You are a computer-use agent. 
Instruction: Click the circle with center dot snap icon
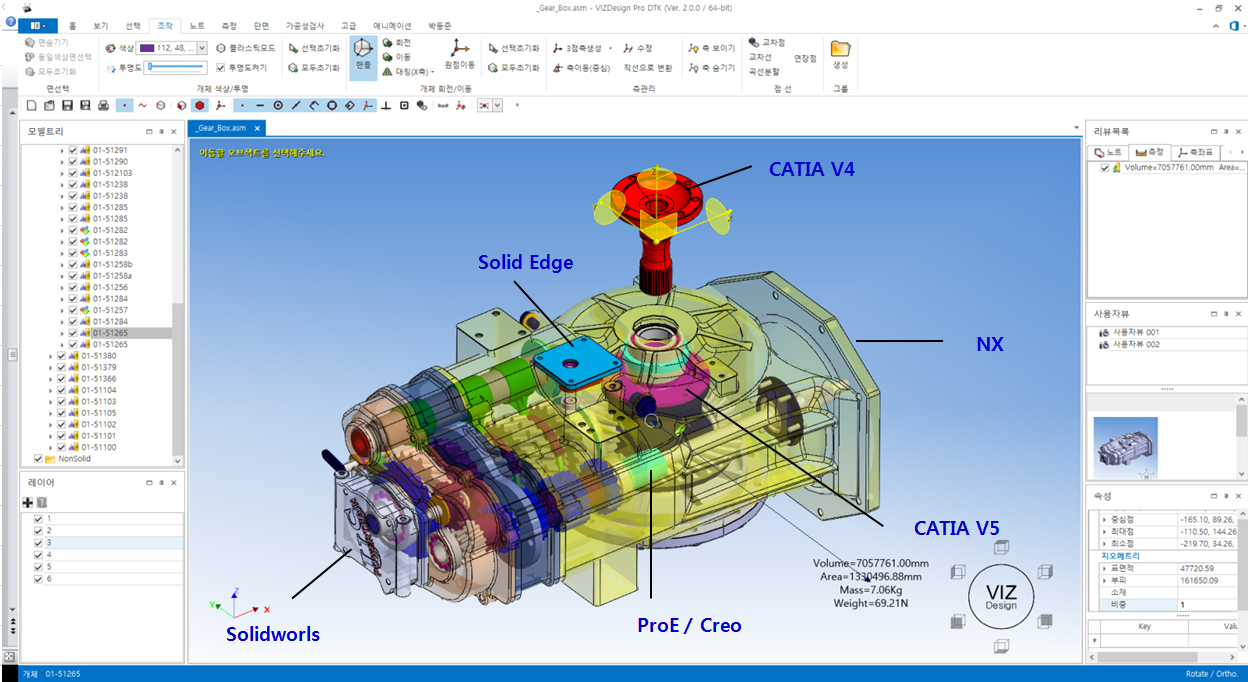click(278, 104)
